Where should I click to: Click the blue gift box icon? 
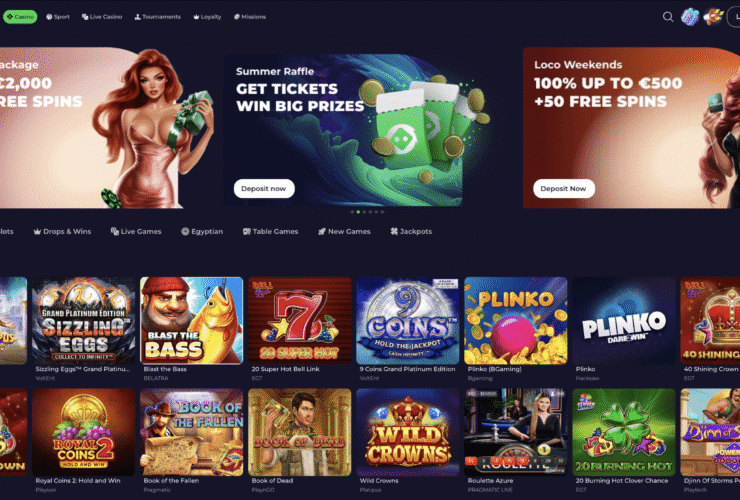[x=690, y=17]
